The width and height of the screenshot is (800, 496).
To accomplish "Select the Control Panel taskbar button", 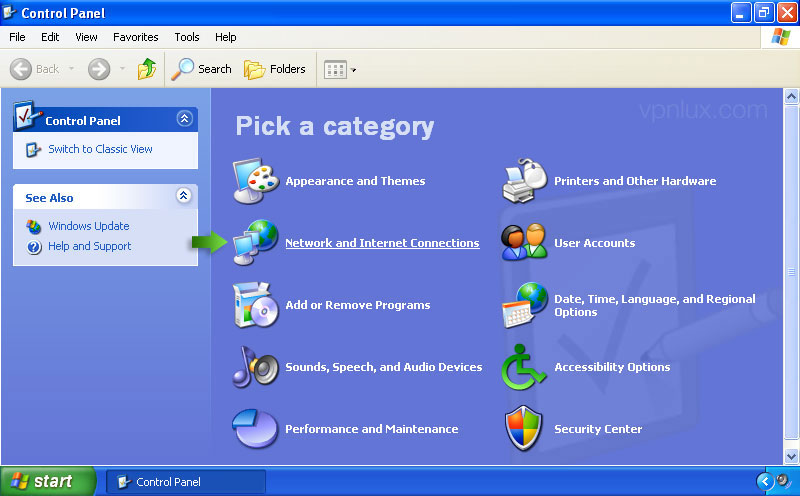I will 186,482.
